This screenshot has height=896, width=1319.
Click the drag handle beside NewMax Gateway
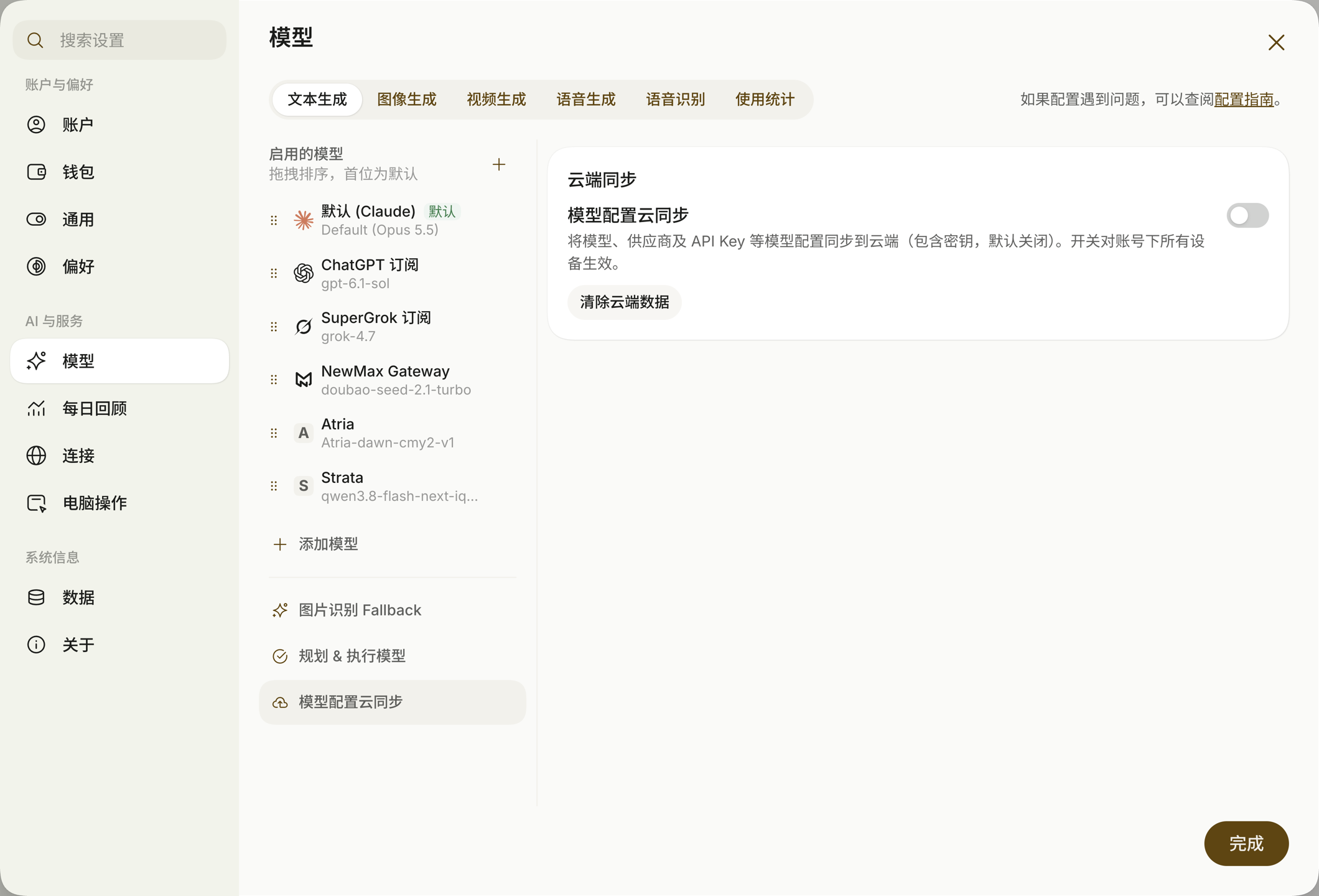click(x=274, y=380)
